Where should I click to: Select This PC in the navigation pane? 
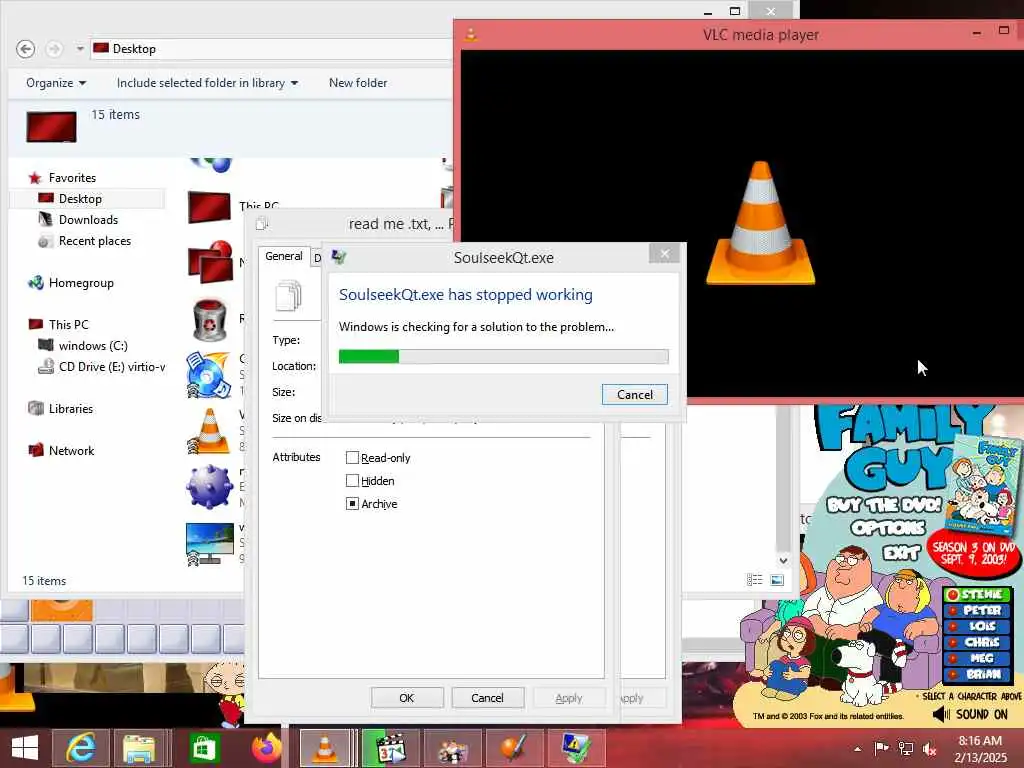[x=68, y=325]
